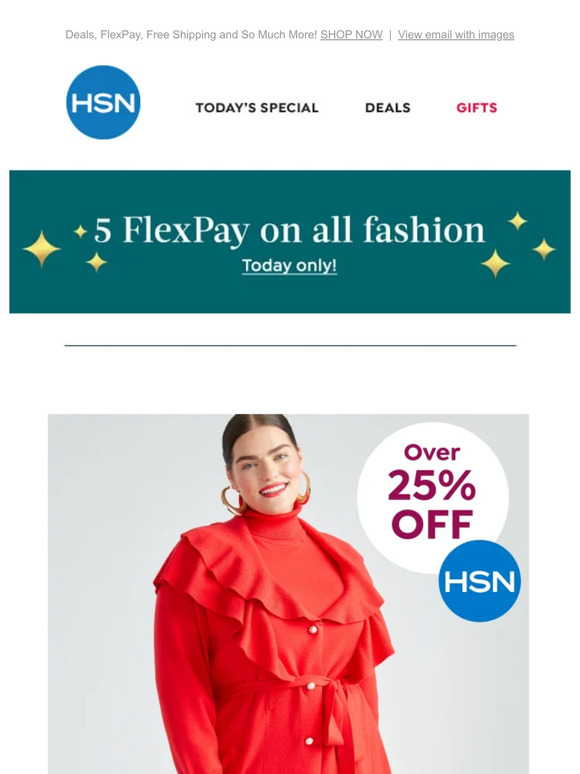Click the gold star above banner right edge
The image size is (580, 774).
[x=518, y=221]
